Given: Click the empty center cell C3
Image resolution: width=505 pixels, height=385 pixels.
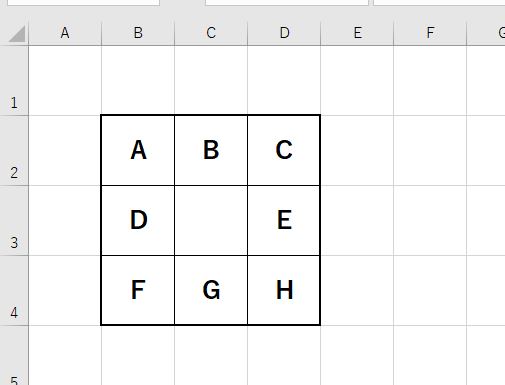Looking at the screenshot, I should tap(211, 220).
